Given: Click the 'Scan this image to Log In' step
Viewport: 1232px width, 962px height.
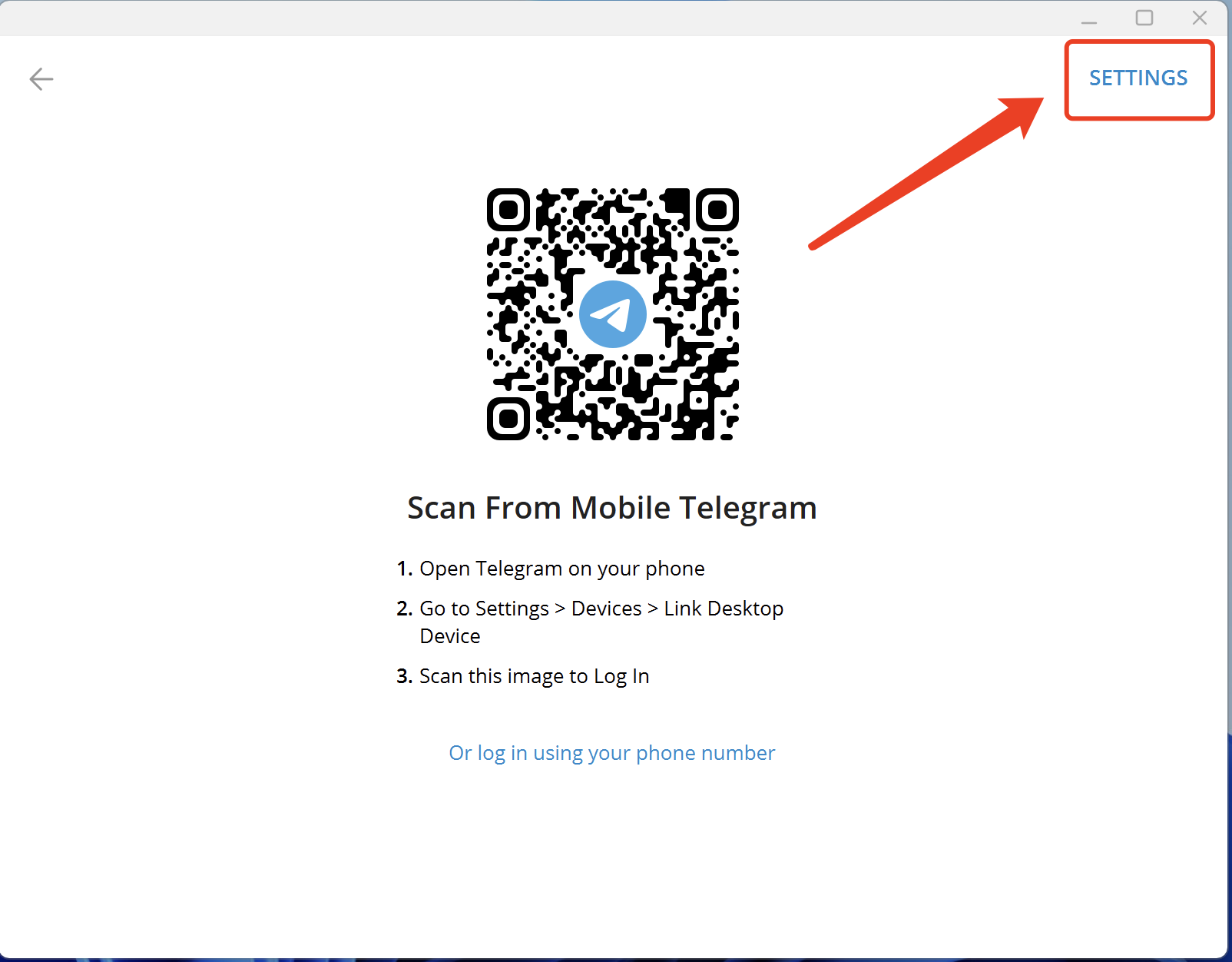Looking at the screenshot, I should pos(534,676).
